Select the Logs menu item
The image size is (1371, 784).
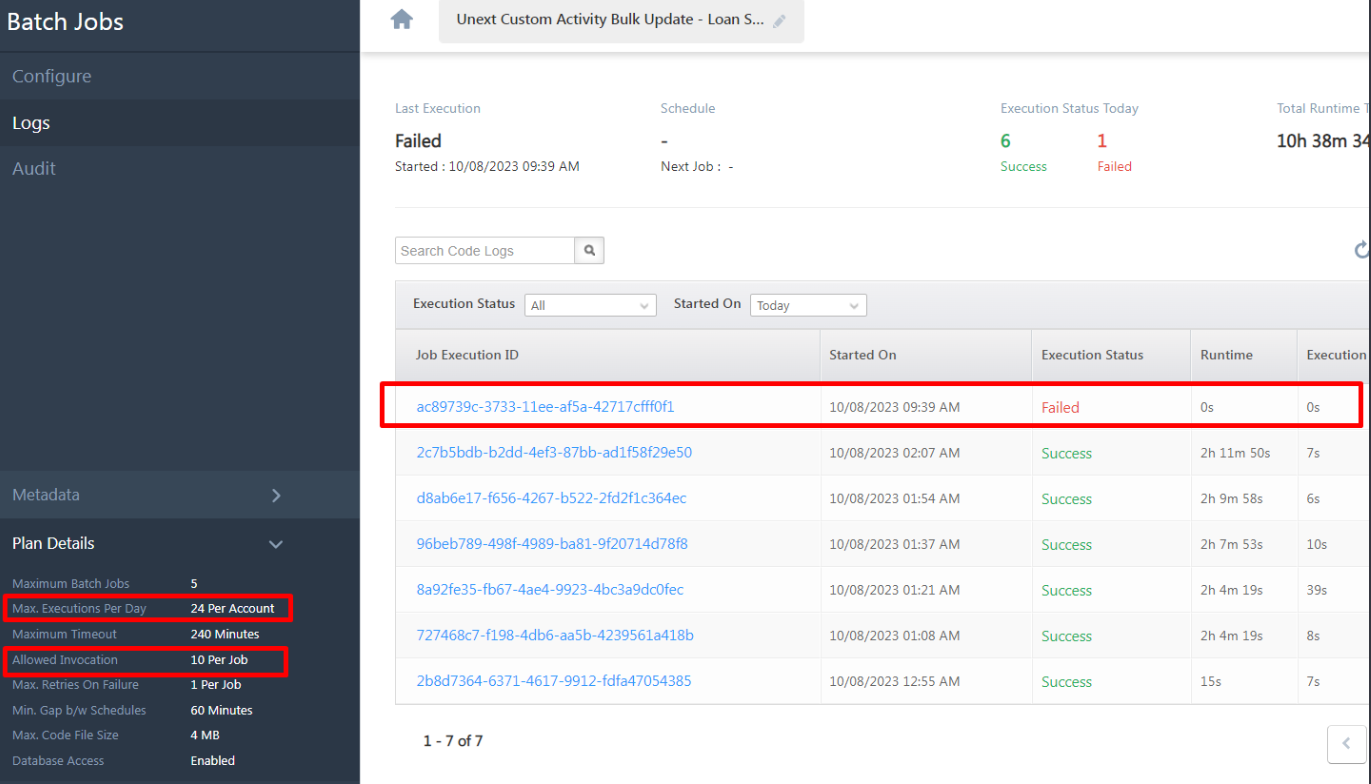point(31,123)
